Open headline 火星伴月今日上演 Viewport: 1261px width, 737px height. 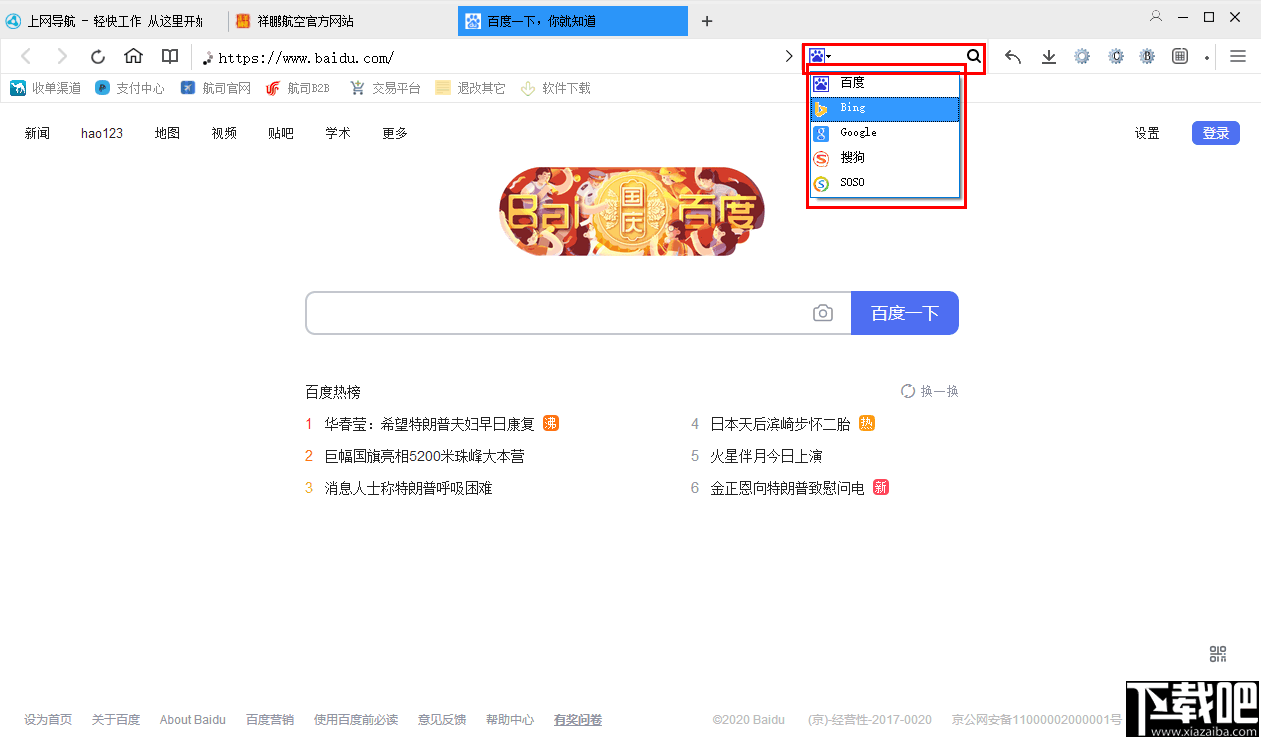tap(766, 456)
